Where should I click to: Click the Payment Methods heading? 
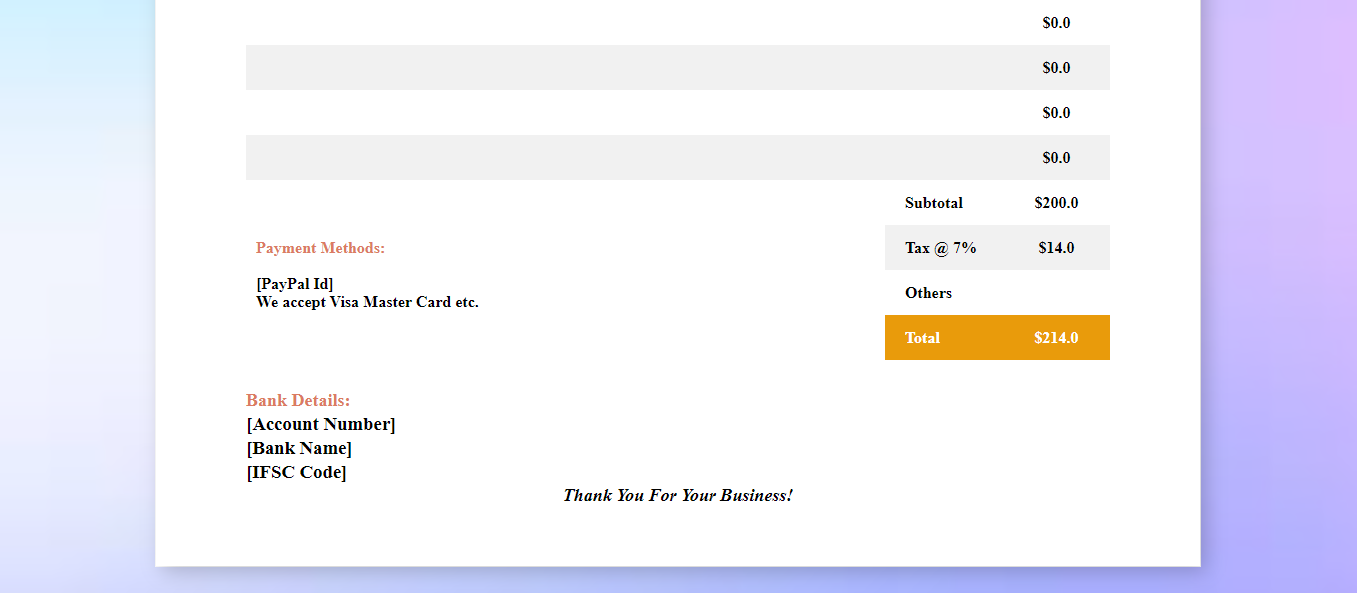(320, 247)
